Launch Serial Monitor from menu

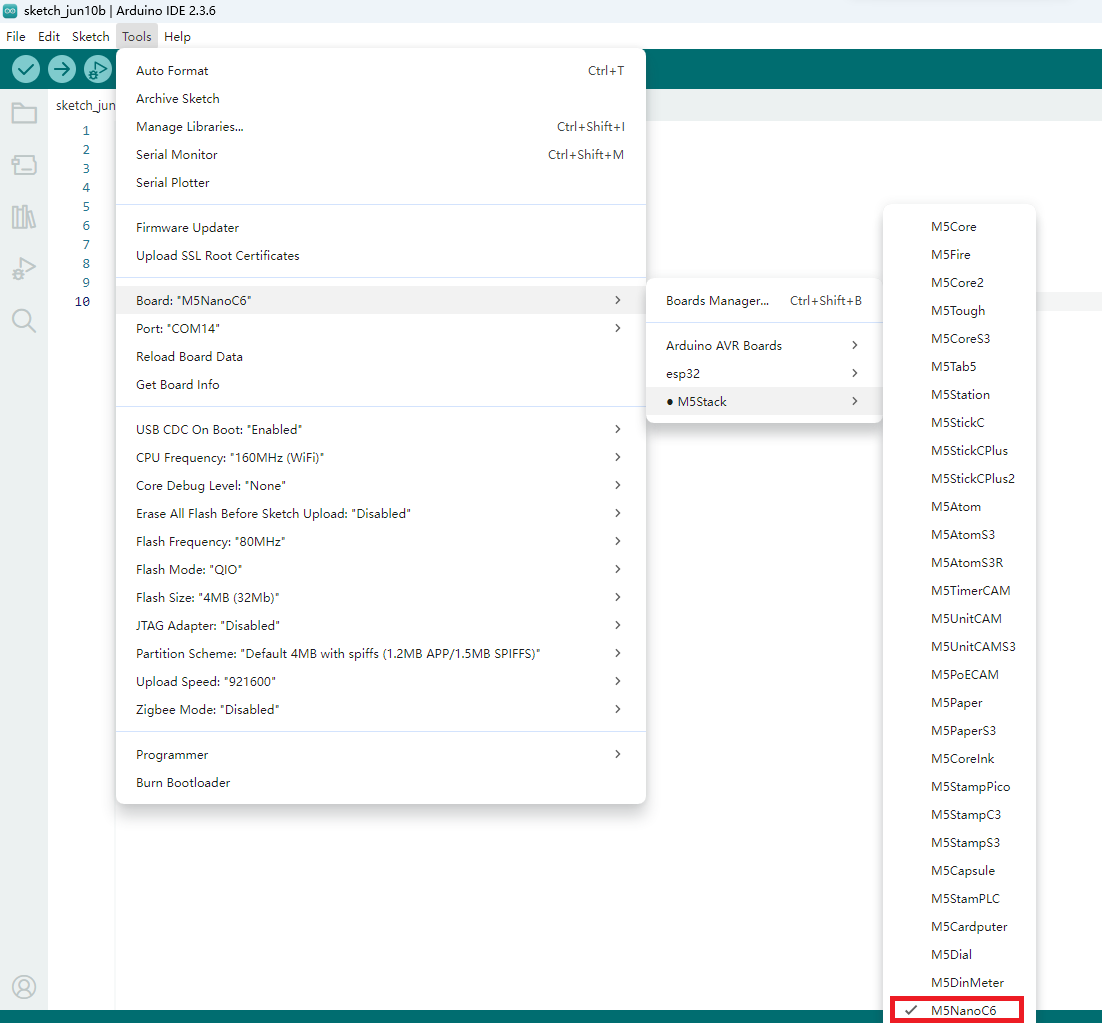coord(380,155)
